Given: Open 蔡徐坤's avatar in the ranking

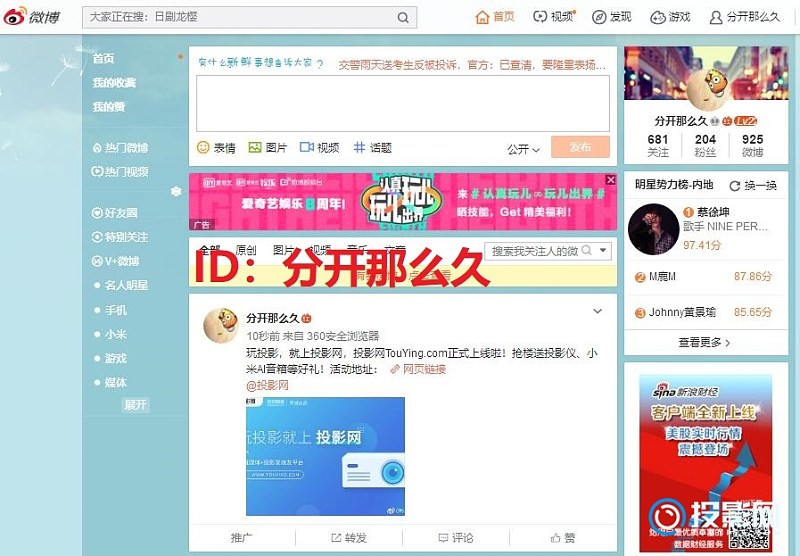Looking at the screenshot, I should click(x=653, y=229).
